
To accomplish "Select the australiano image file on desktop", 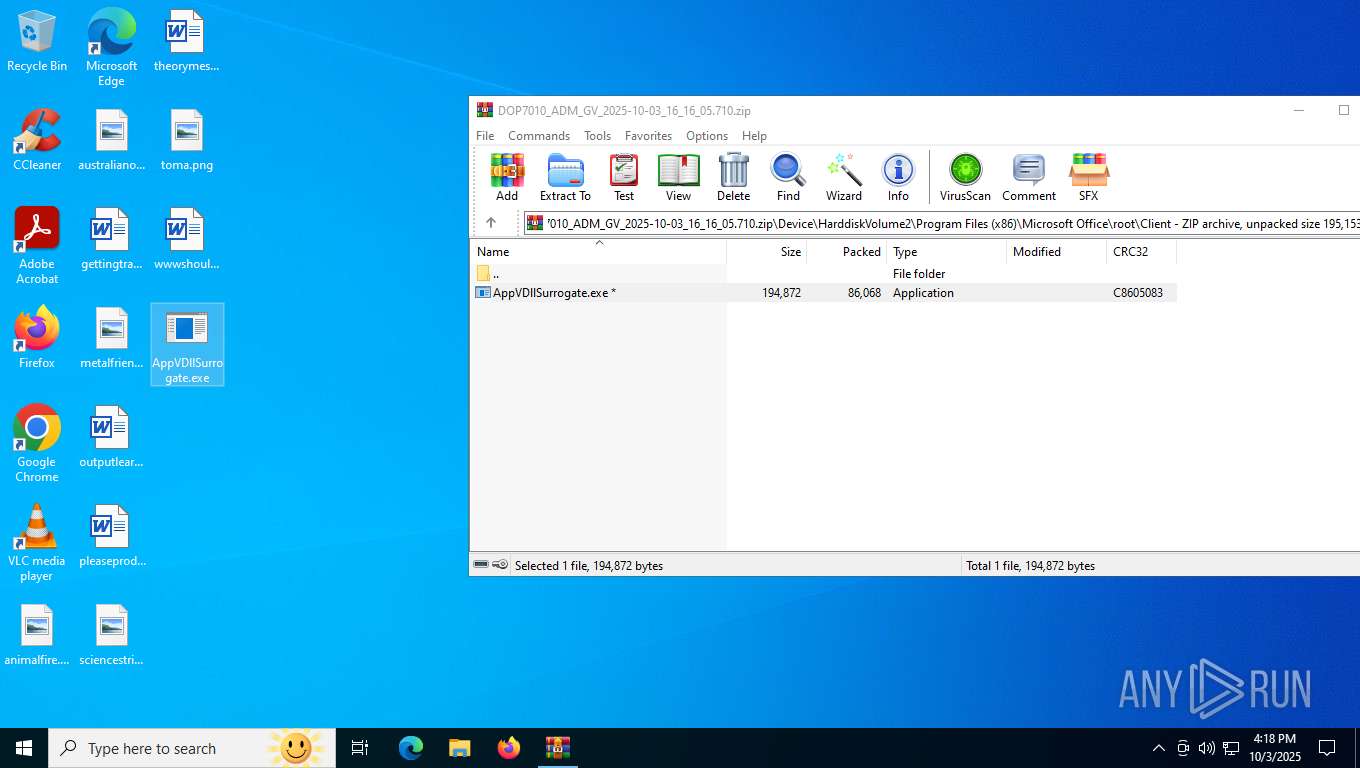I will click(111, 140).
